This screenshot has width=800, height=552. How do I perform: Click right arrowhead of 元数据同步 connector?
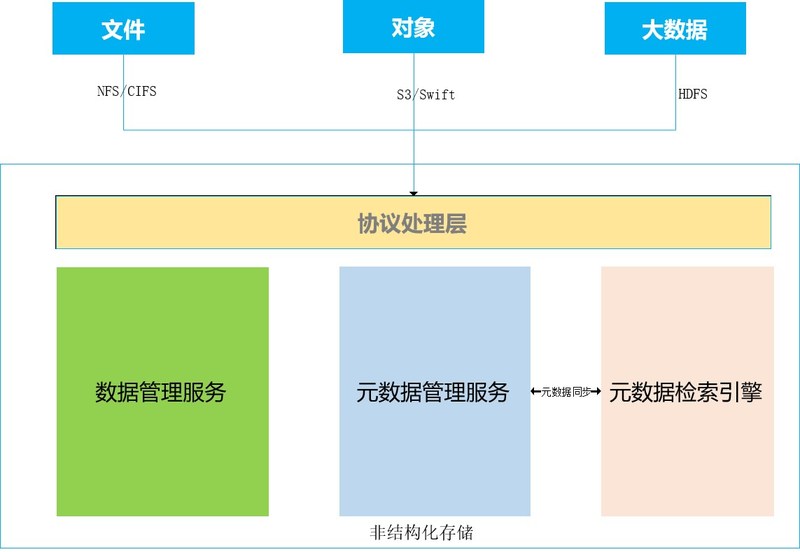[596, 393]
